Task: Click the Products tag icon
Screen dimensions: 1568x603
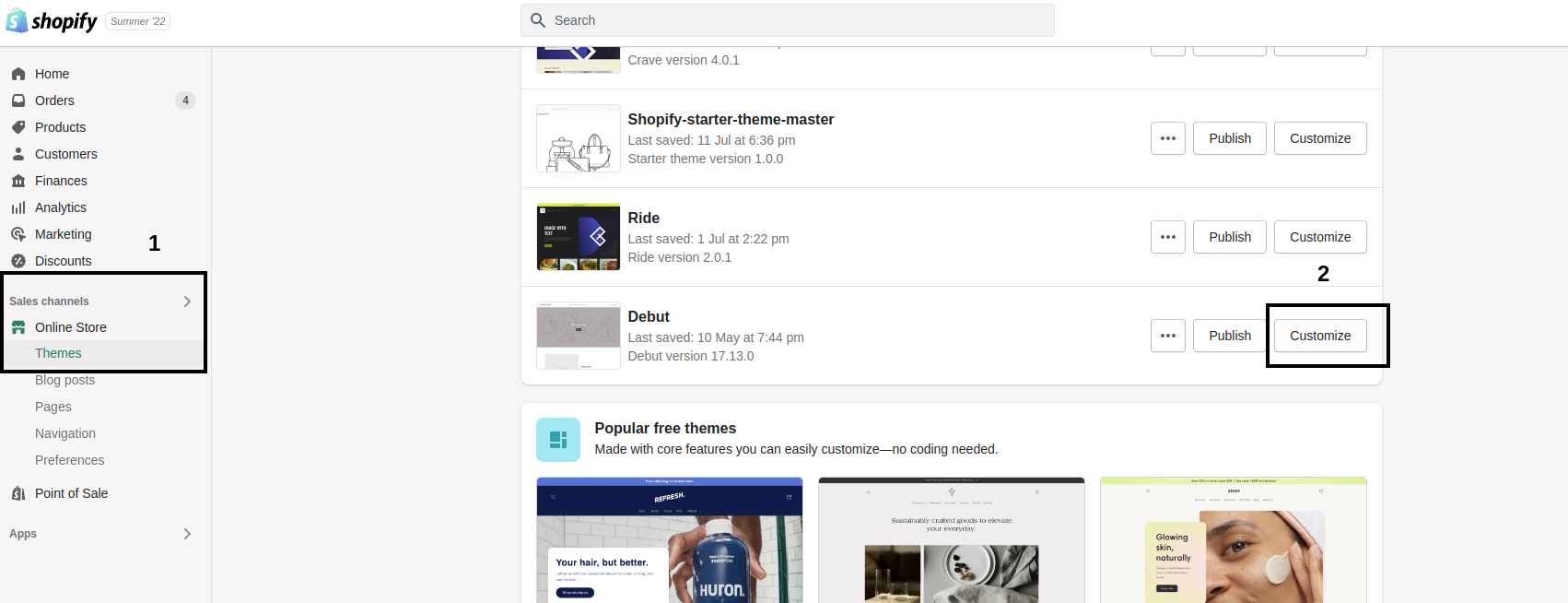Action: click(x=18, y=127)
